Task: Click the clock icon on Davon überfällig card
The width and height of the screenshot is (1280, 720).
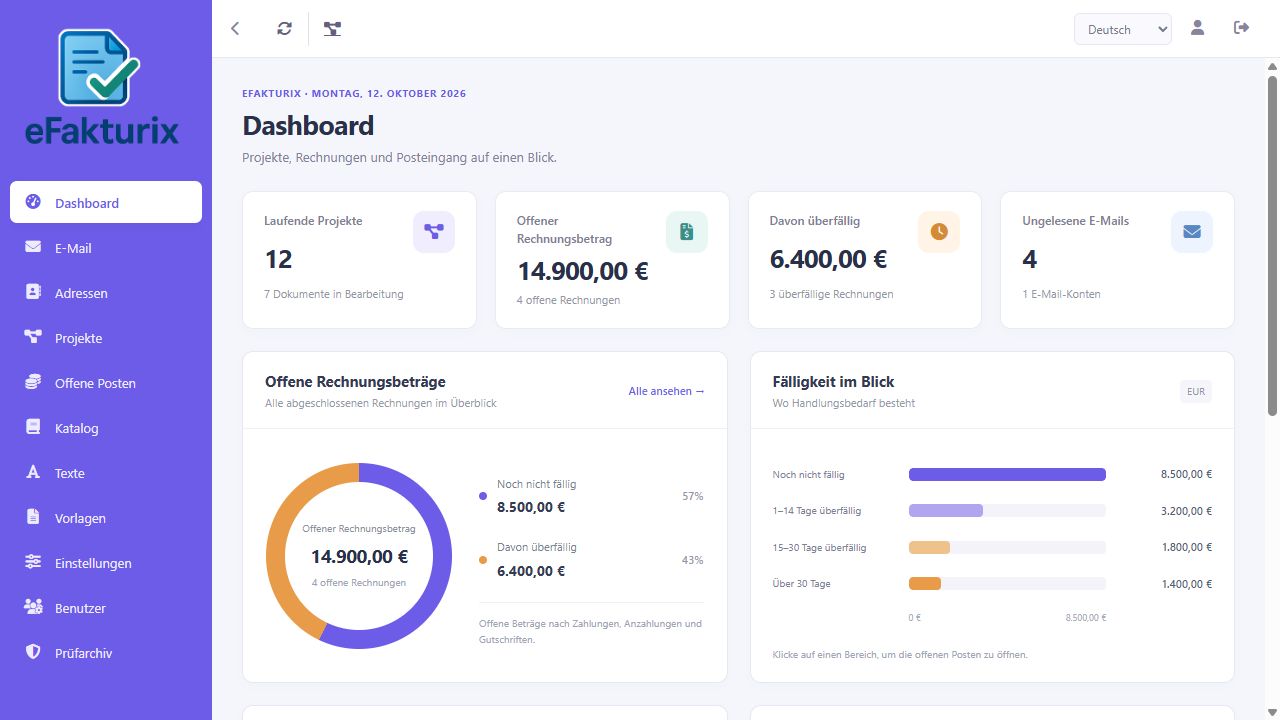Action: [x=939, y=232]
